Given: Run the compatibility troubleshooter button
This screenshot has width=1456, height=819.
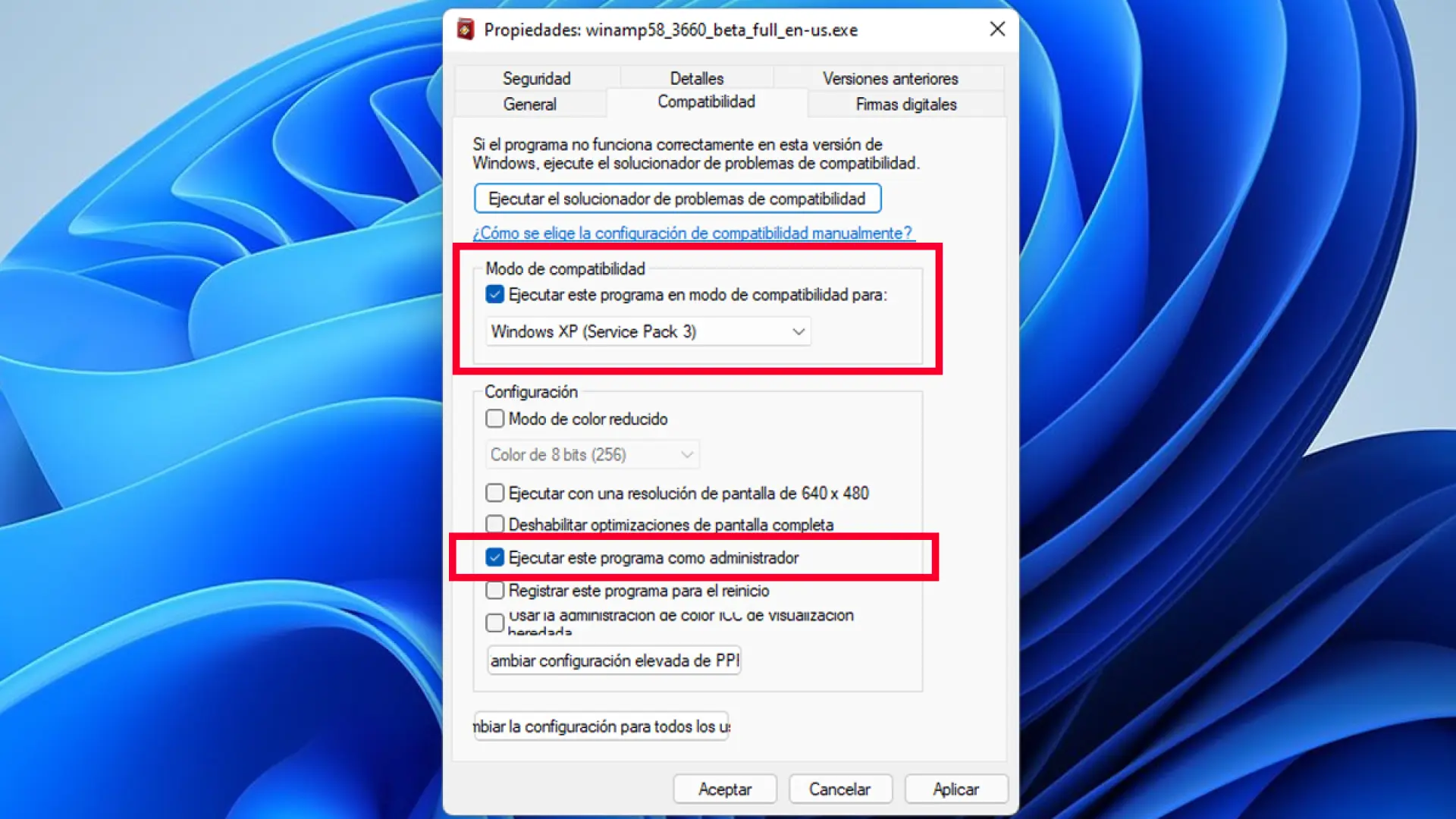Looking at the screenshot, I should (x=677, y=199).
